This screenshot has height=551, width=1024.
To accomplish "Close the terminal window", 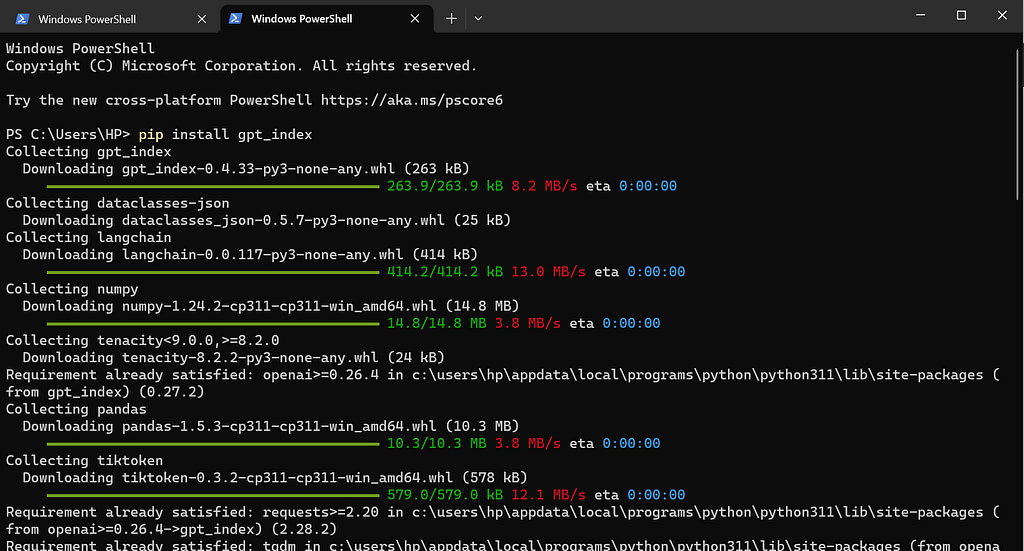I will 1002,15.
